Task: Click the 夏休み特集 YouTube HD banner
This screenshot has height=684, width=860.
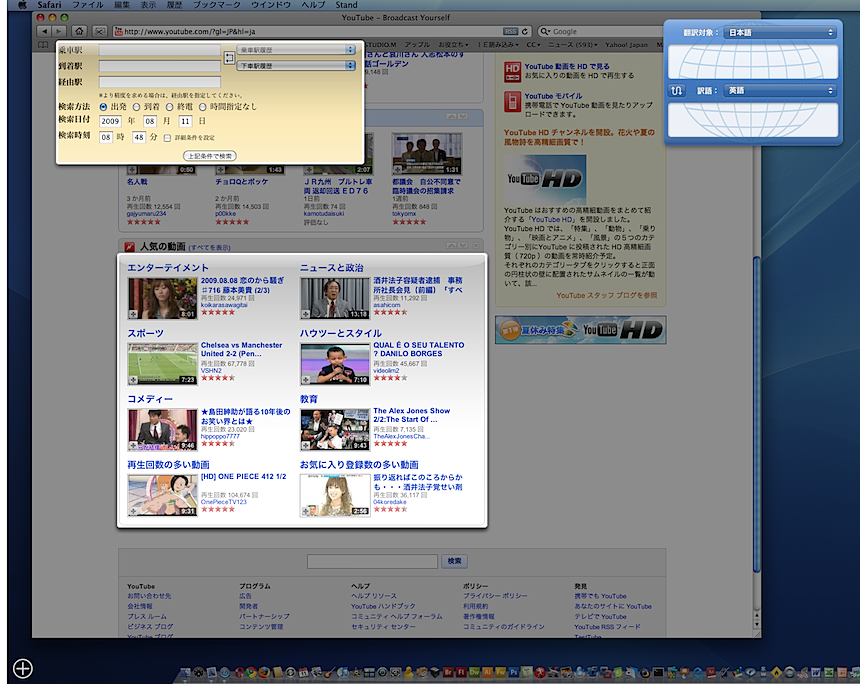Action: coord(581,330)
